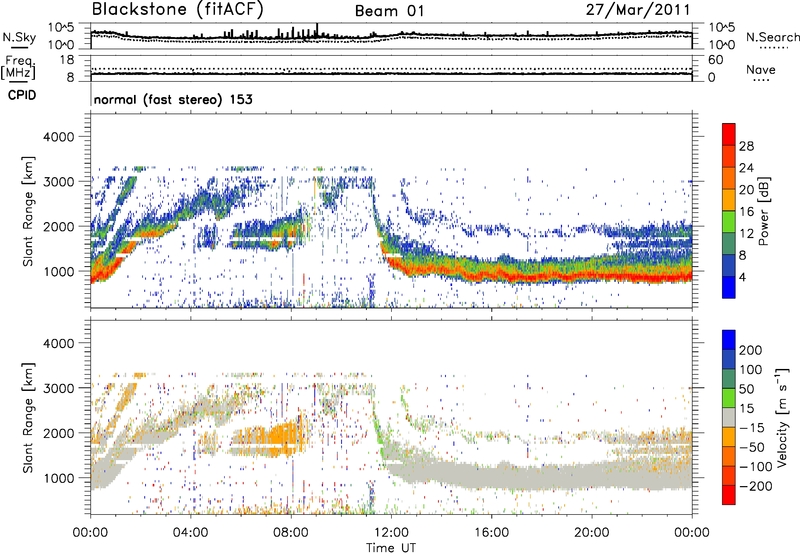800x554 pixels.
Task: Click the '60' Nave axis value
Action: 716,60
